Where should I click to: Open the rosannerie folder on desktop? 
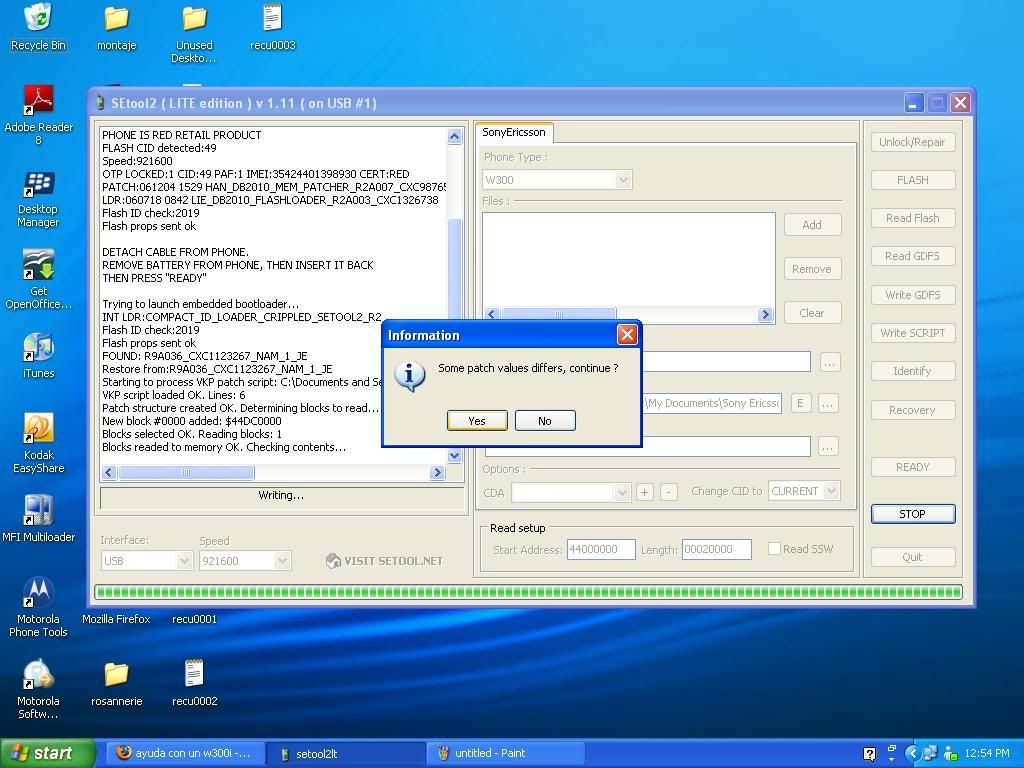[x=116, y=684]
